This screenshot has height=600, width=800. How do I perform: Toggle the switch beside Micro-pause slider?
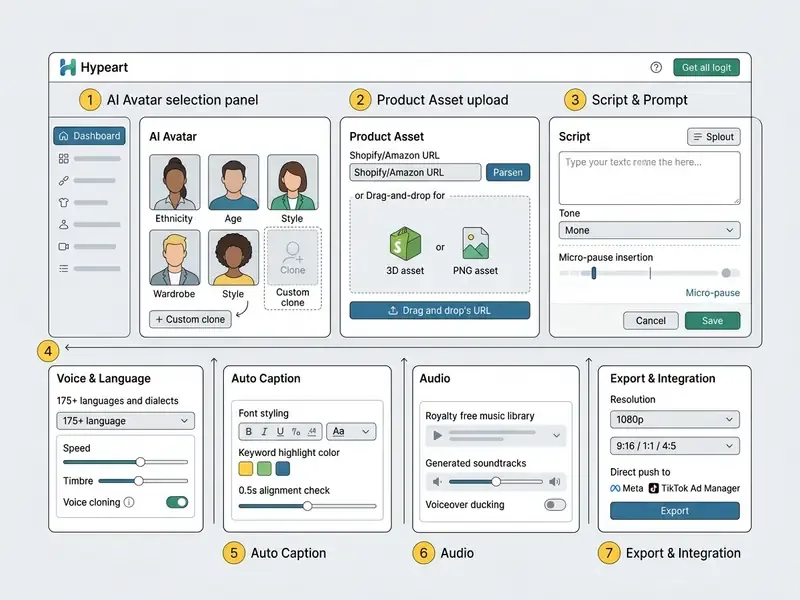(x=730, y=273)
